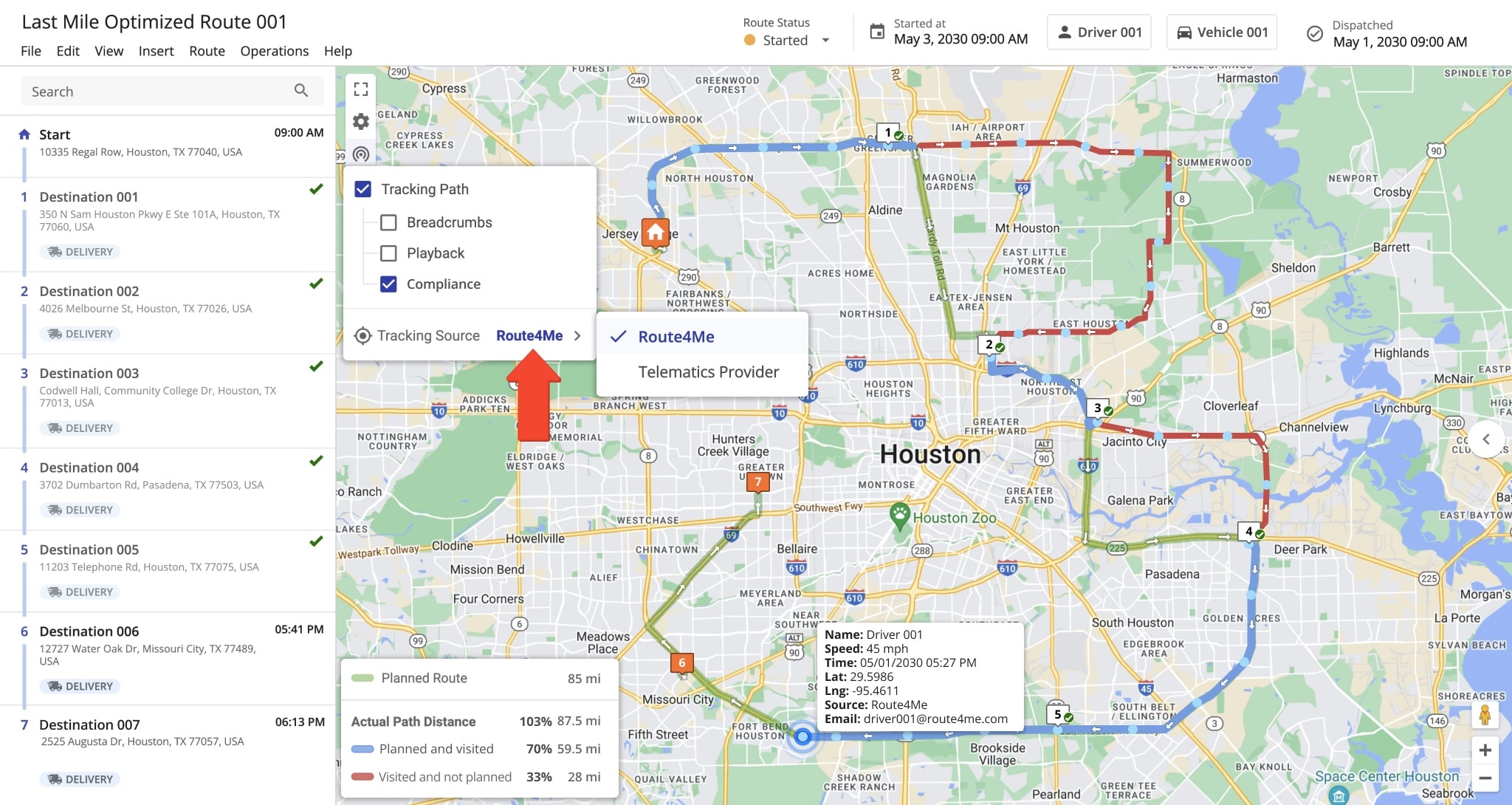Image resolution: width=1512 pixels, height=805 pixels.
Task: Collapse the right-side map panel arrow
Action: [x=1487, y=439]
